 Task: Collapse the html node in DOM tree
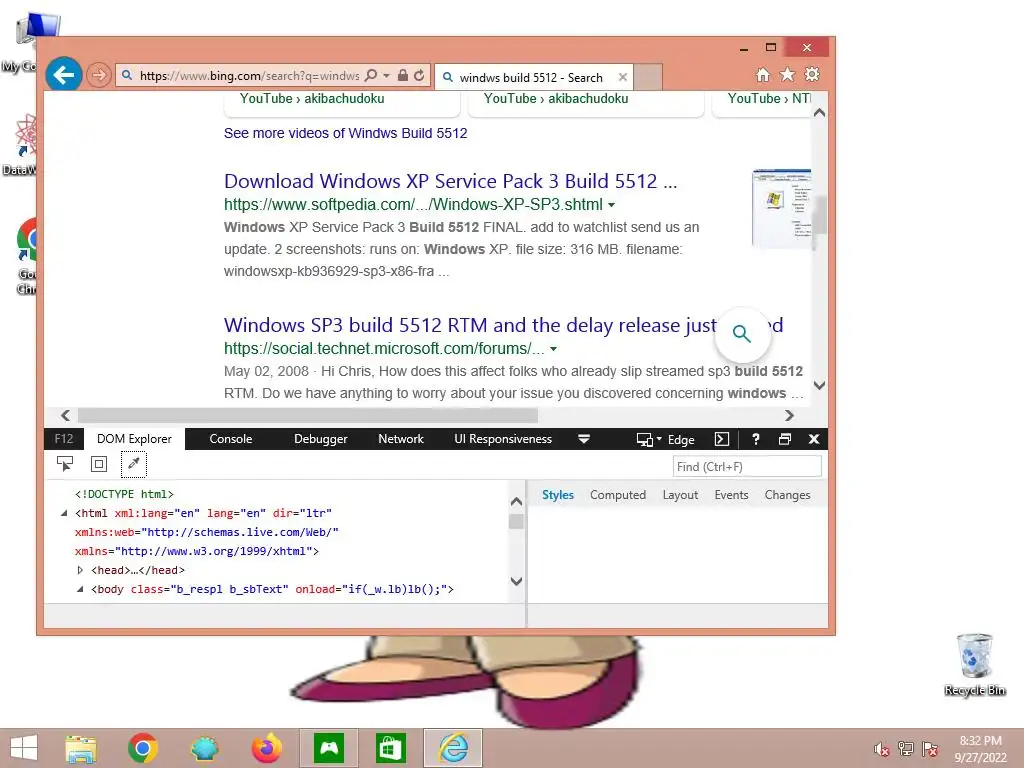[64, 513]
